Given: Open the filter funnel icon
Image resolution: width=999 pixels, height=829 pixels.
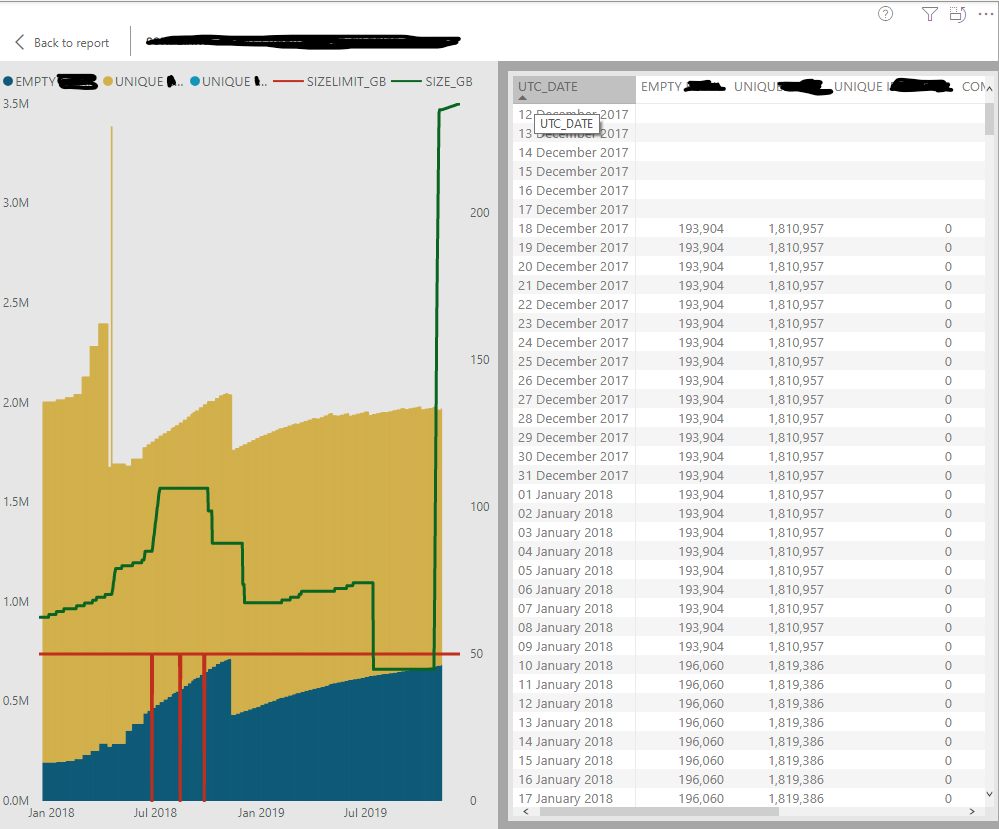Looking at the screenshot, I should pos(930,14).
